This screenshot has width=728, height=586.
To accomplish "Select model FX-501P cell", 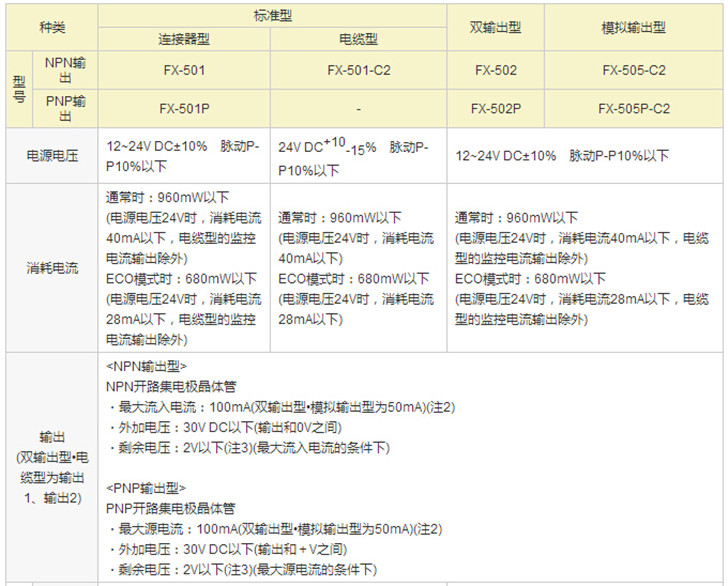I will pyautogui.click(x=184, y=109).
